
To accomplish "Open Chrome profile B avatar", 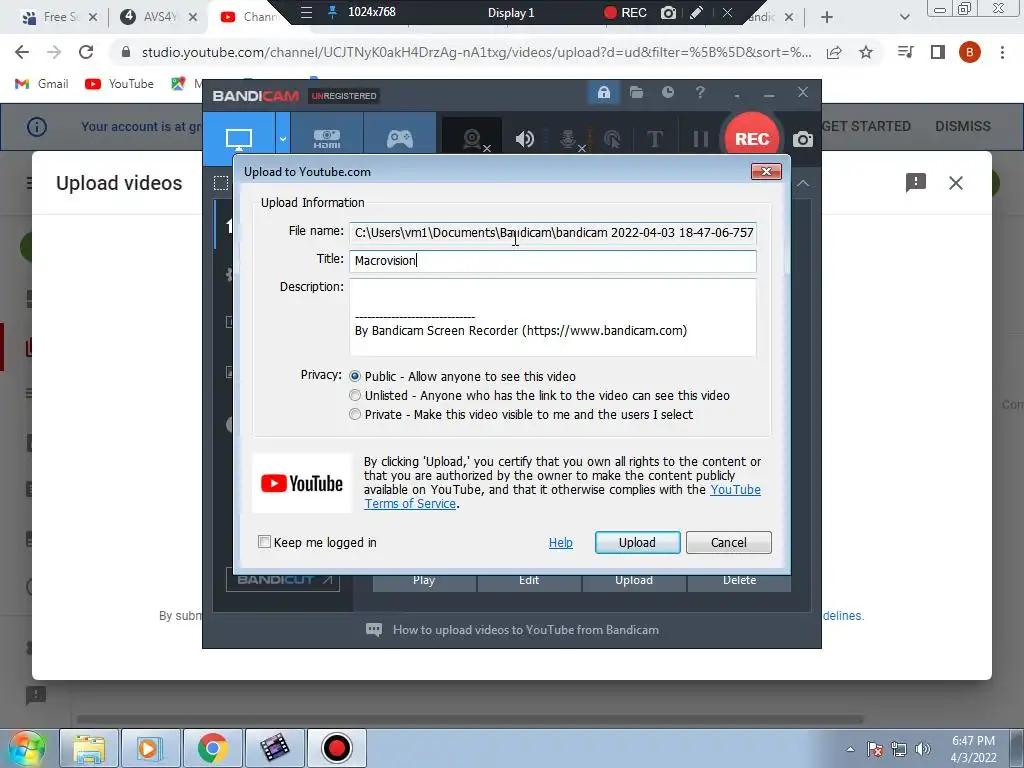I will [x=970, y=52].
